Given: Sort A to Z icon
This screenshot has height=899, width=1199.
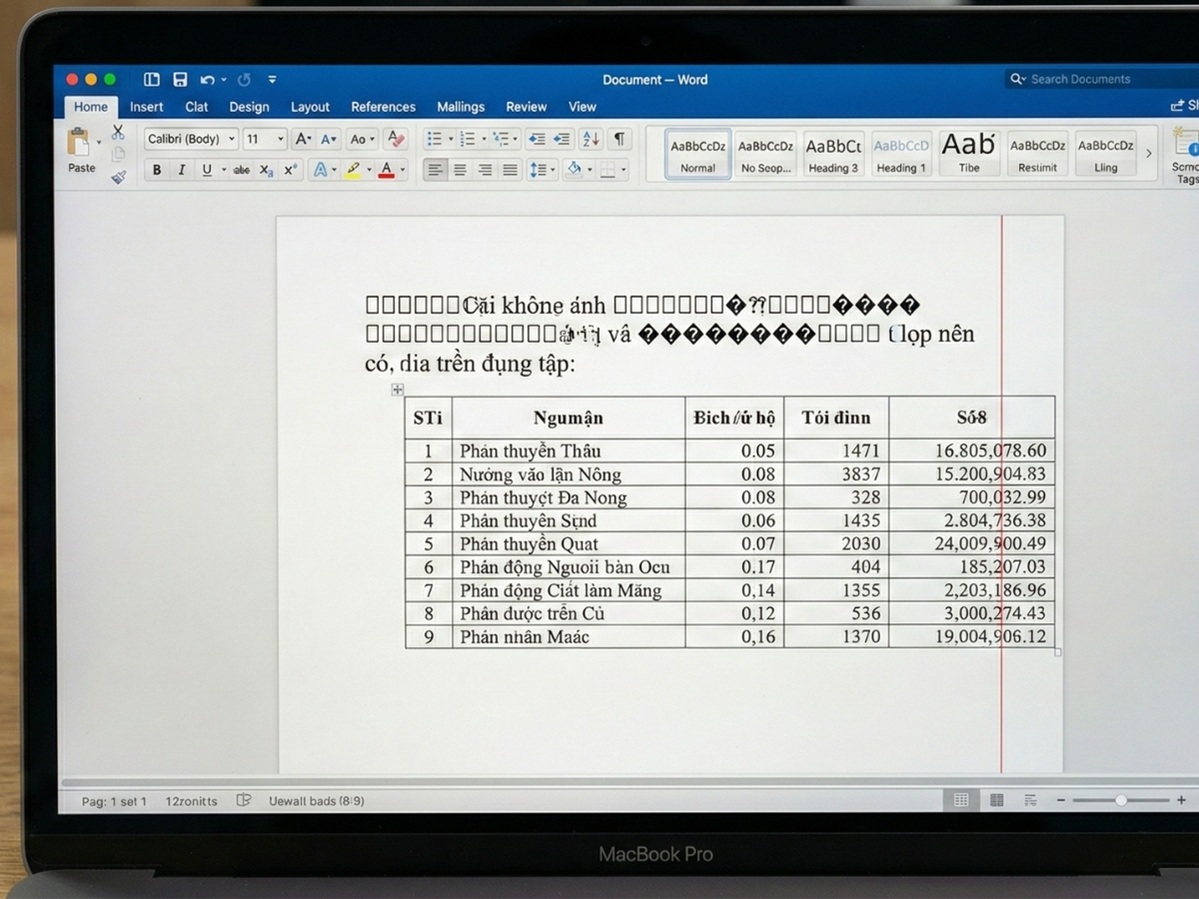Looking at the screenshot, I should coord(591,139).
